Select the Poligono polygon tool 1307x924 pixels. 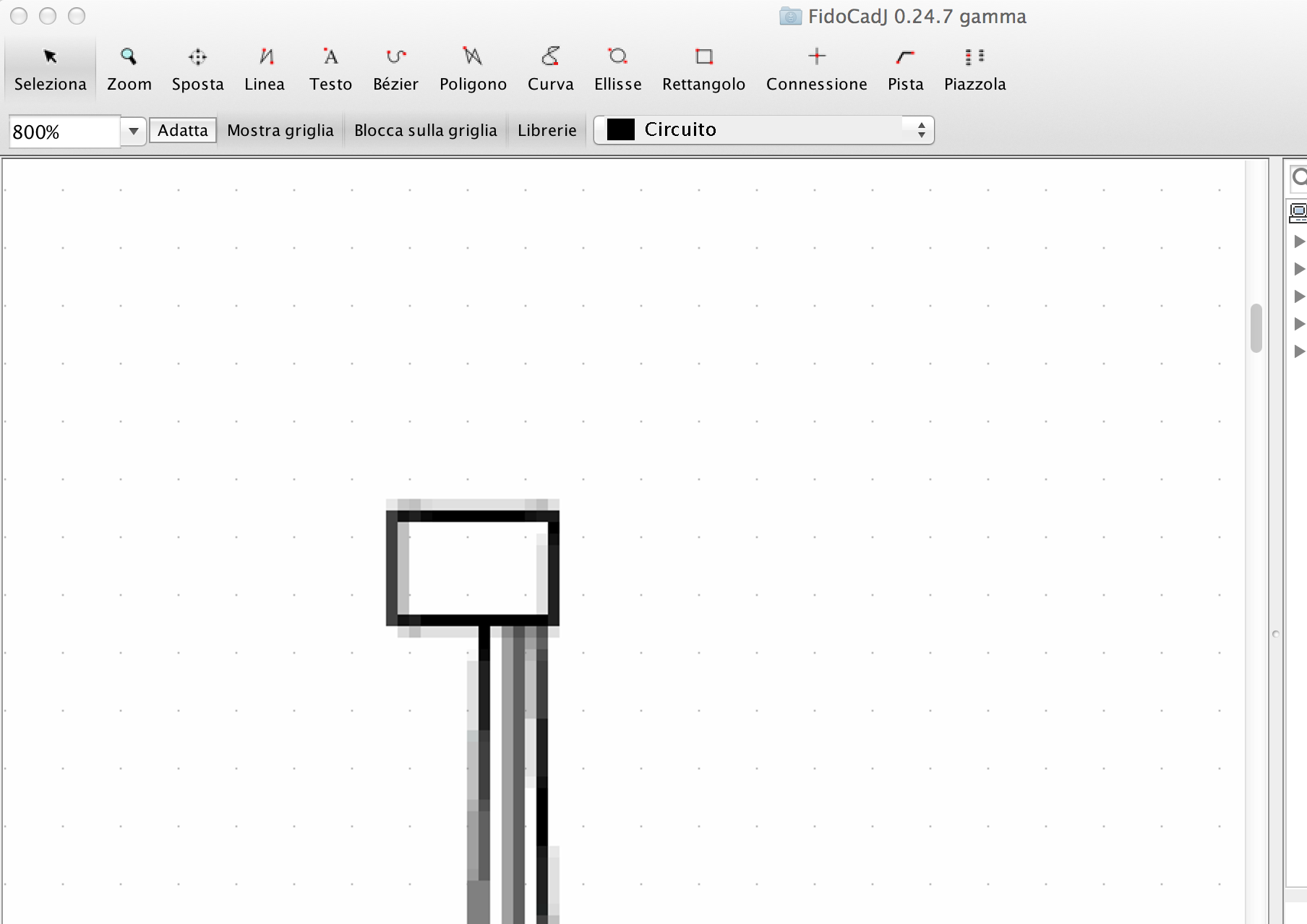pos(473,69)
